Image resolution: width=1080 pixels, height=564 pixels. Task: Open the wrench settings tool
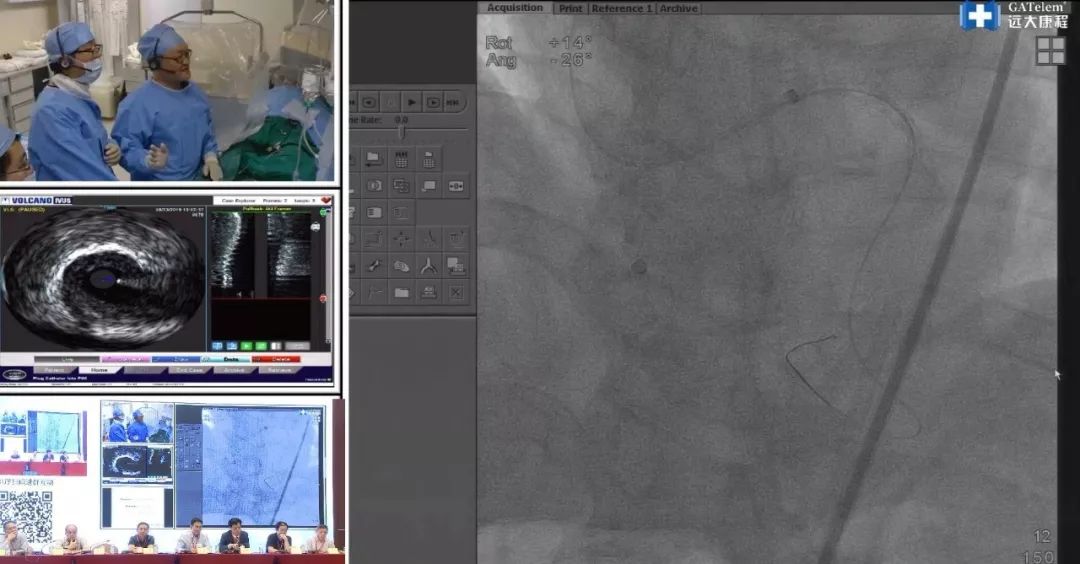[x=374, y=266]
